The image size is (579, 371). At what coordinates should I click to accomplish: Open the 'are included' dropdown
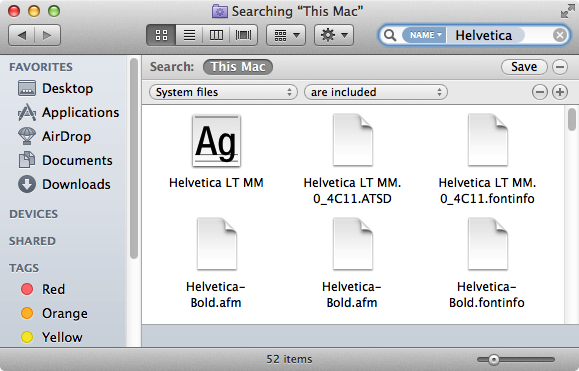pyautogui.click(x=376, y=92)
